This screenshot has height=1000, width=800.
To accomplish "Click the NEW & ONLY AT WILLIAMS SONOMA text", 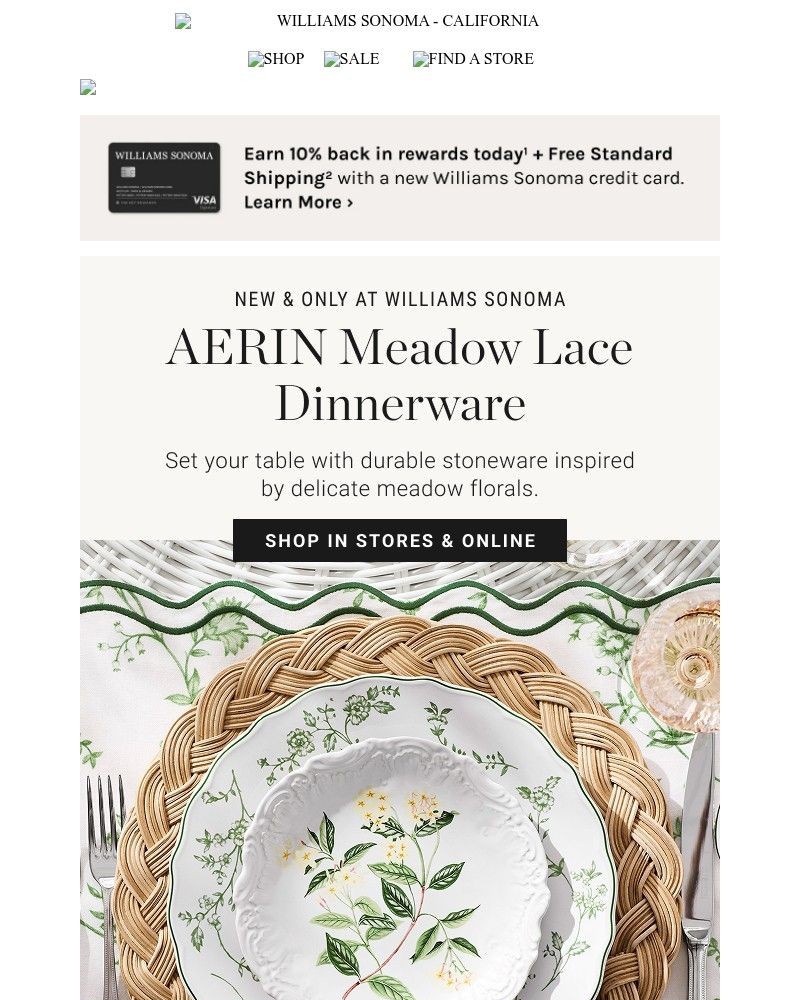I will tap(400, 299).
